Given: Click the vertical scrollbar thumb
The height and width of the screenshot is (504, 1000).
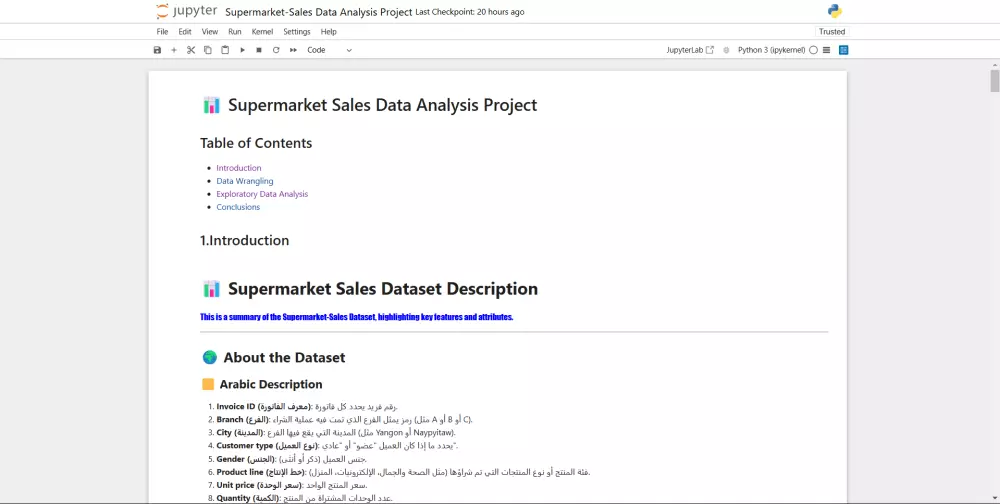Looking at the screenshot, I should point(995,81).
